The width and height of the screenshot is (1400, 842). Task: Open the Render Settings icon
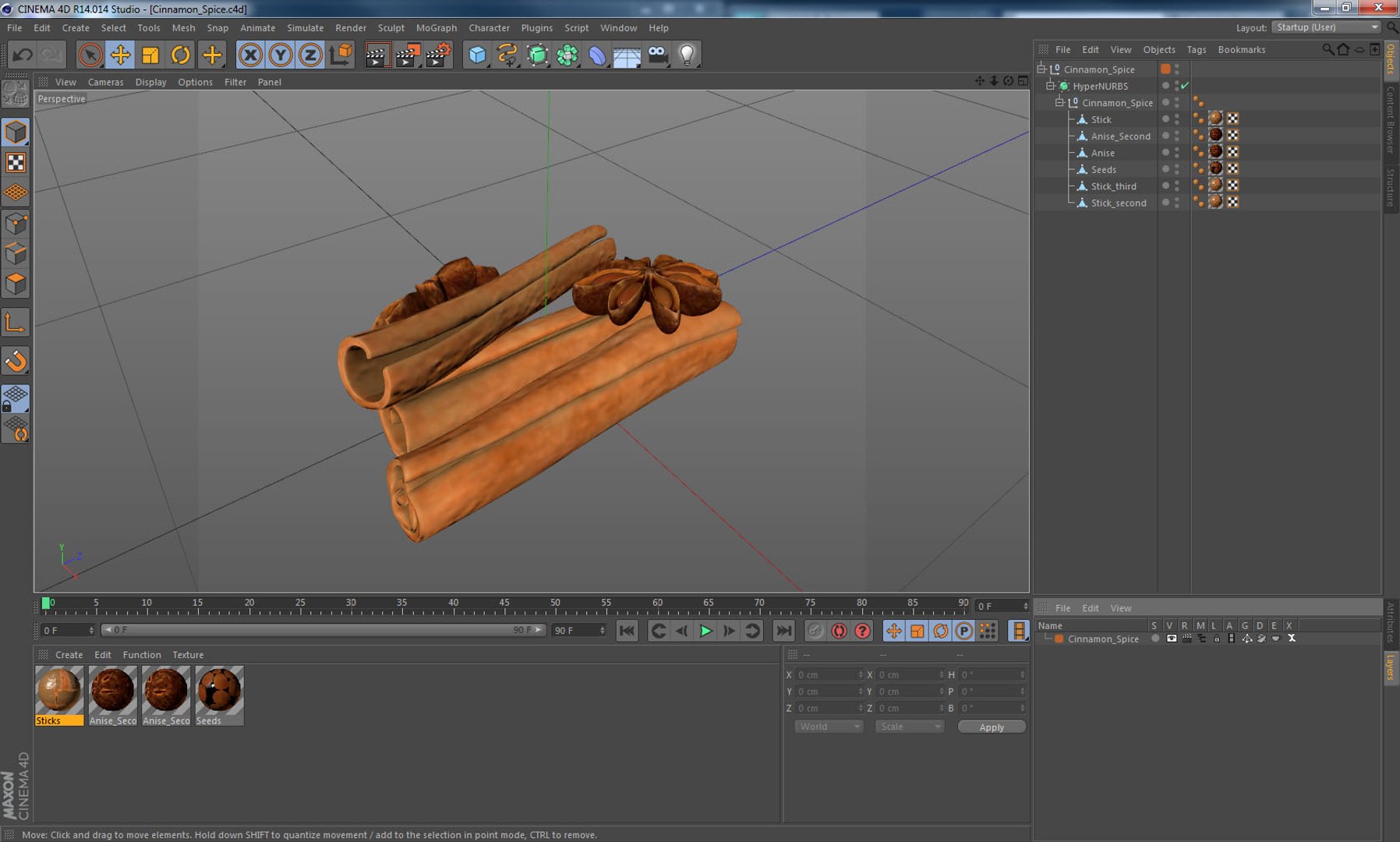coord(438,55)
